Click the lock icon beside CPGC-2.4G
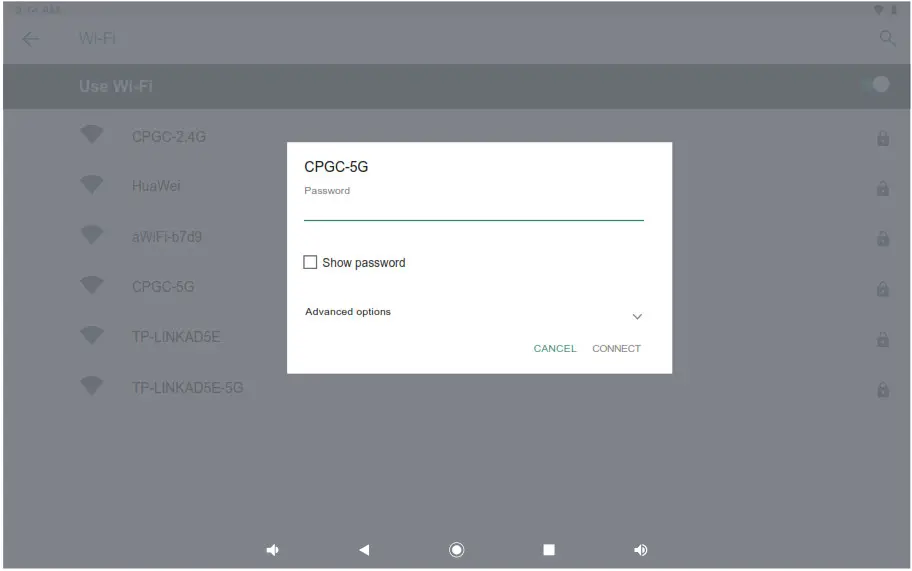 click(882, 138)
